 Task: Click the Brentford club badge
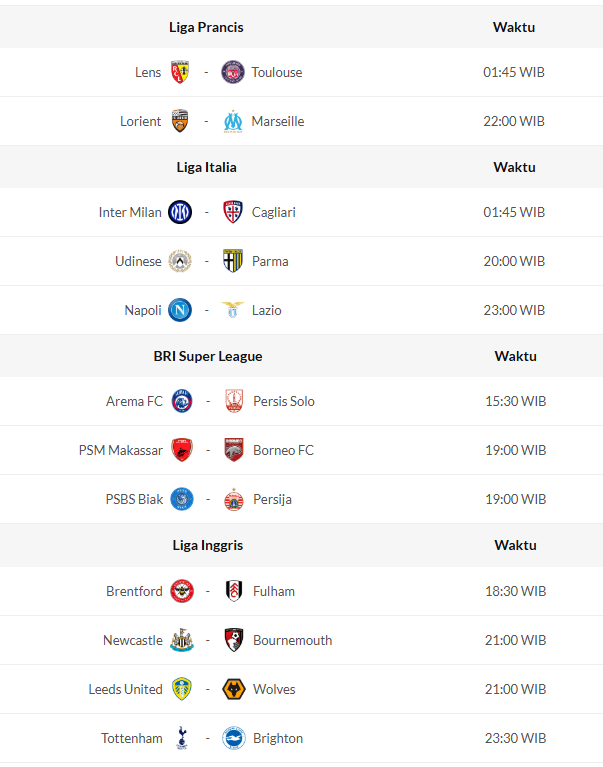click(181, 591)
